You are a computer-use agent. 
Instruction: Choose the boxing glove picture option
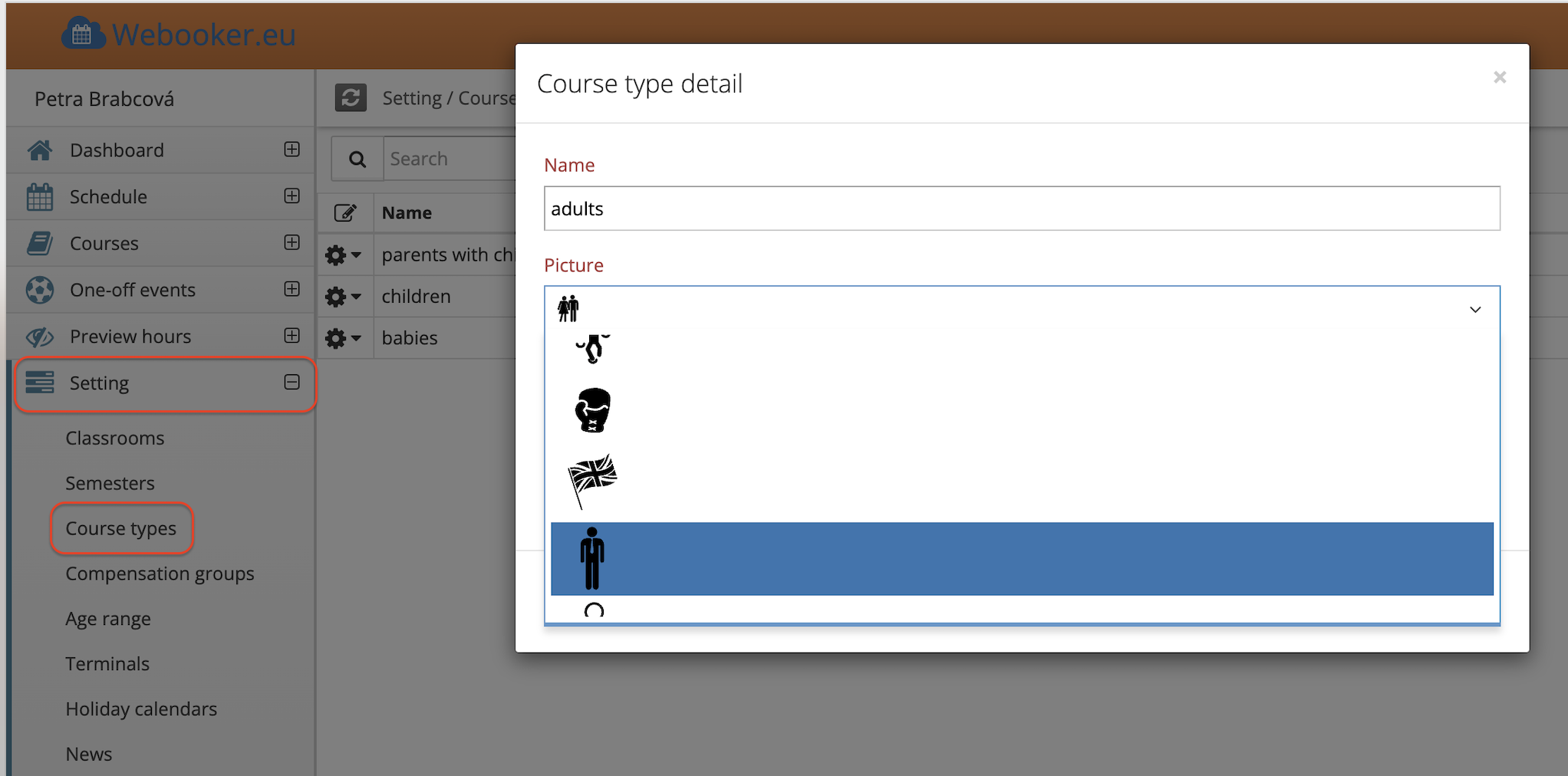coord(593,410)
